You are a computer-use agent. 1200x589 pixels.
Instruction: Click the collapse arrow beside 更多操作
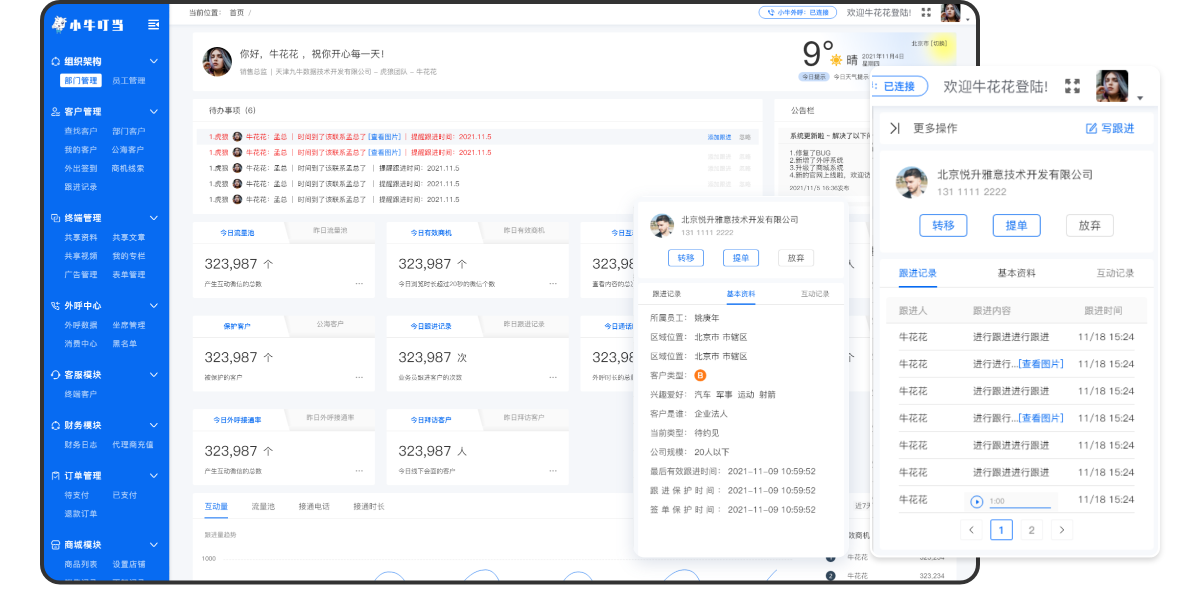(x=894, y=128)
